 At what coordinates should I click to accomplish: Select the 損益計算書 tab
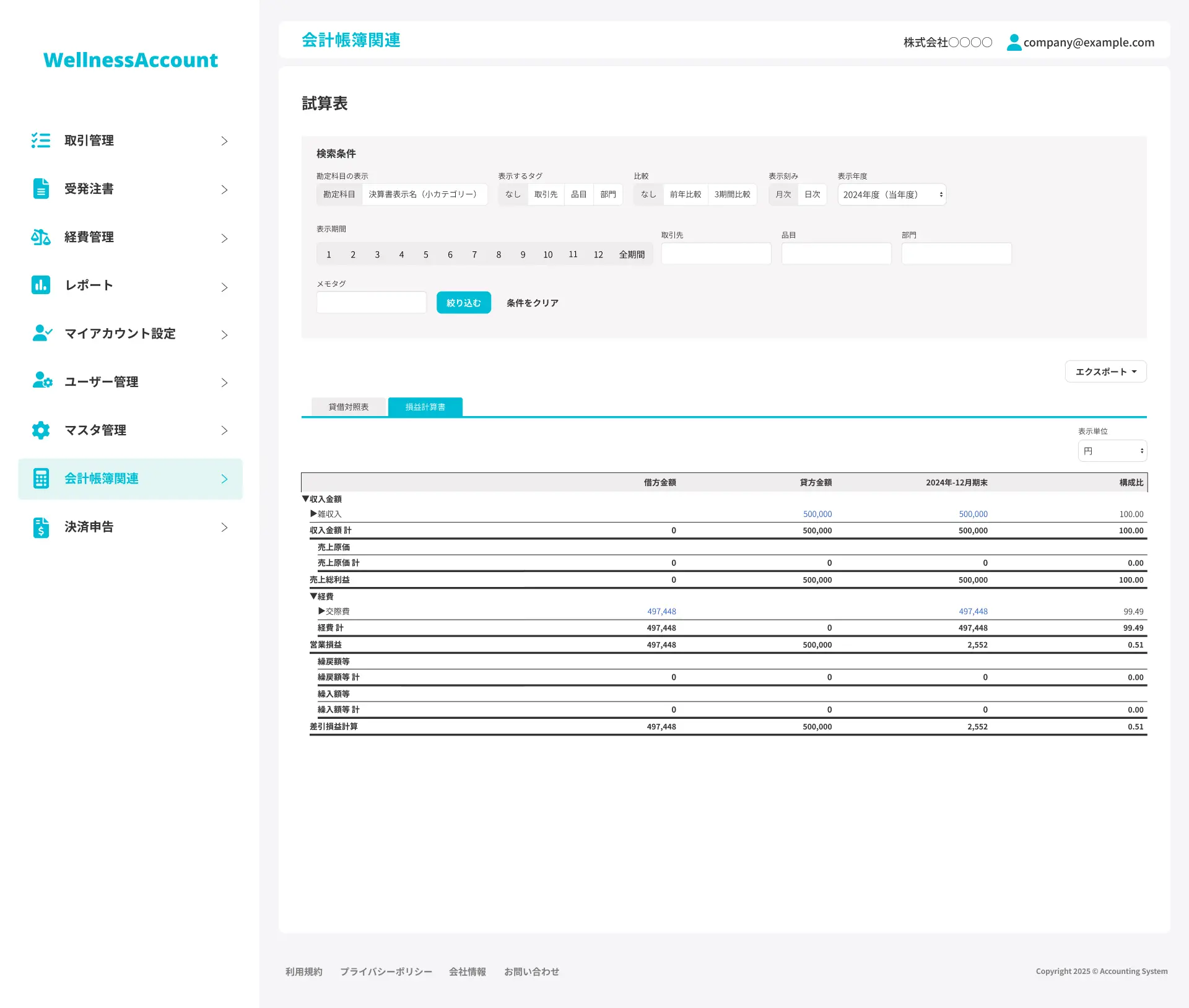425,407
